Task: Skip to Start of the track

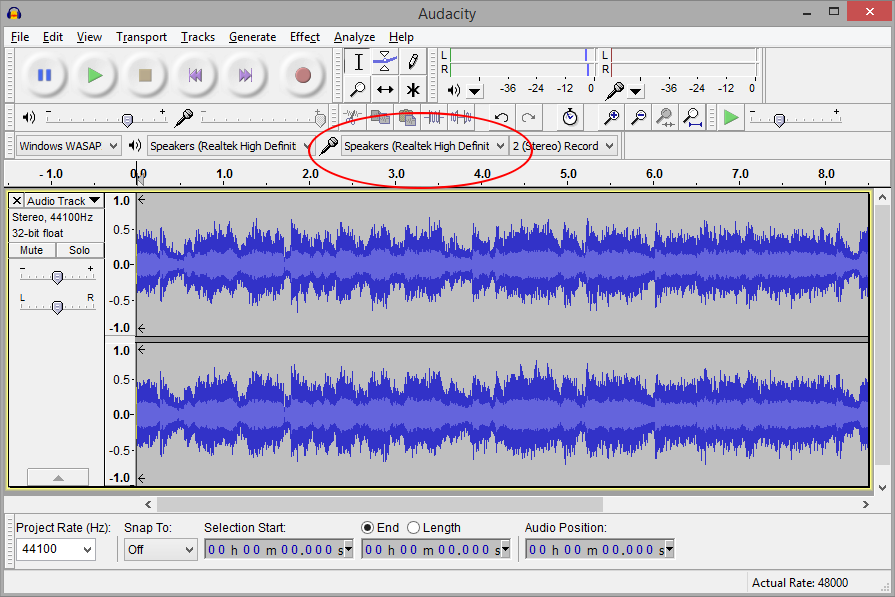Action: [195, 75]
